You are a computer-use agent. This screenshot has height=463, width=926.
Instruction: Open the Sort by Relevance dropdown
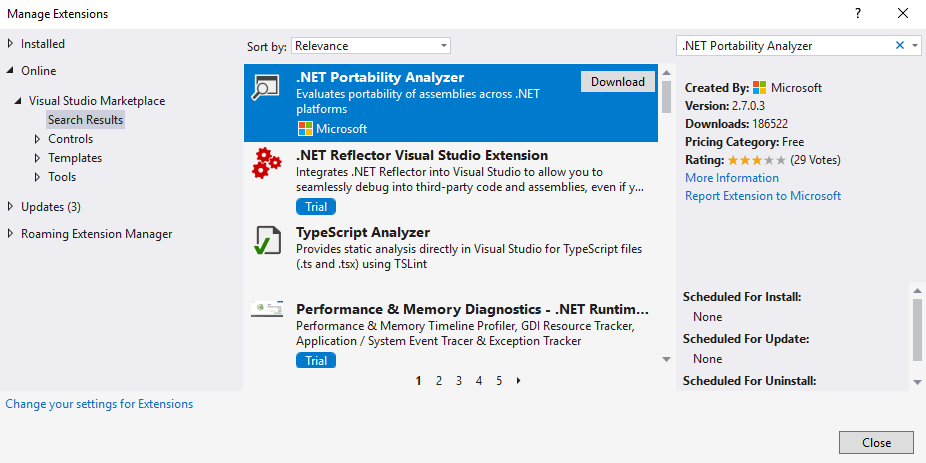371,45
